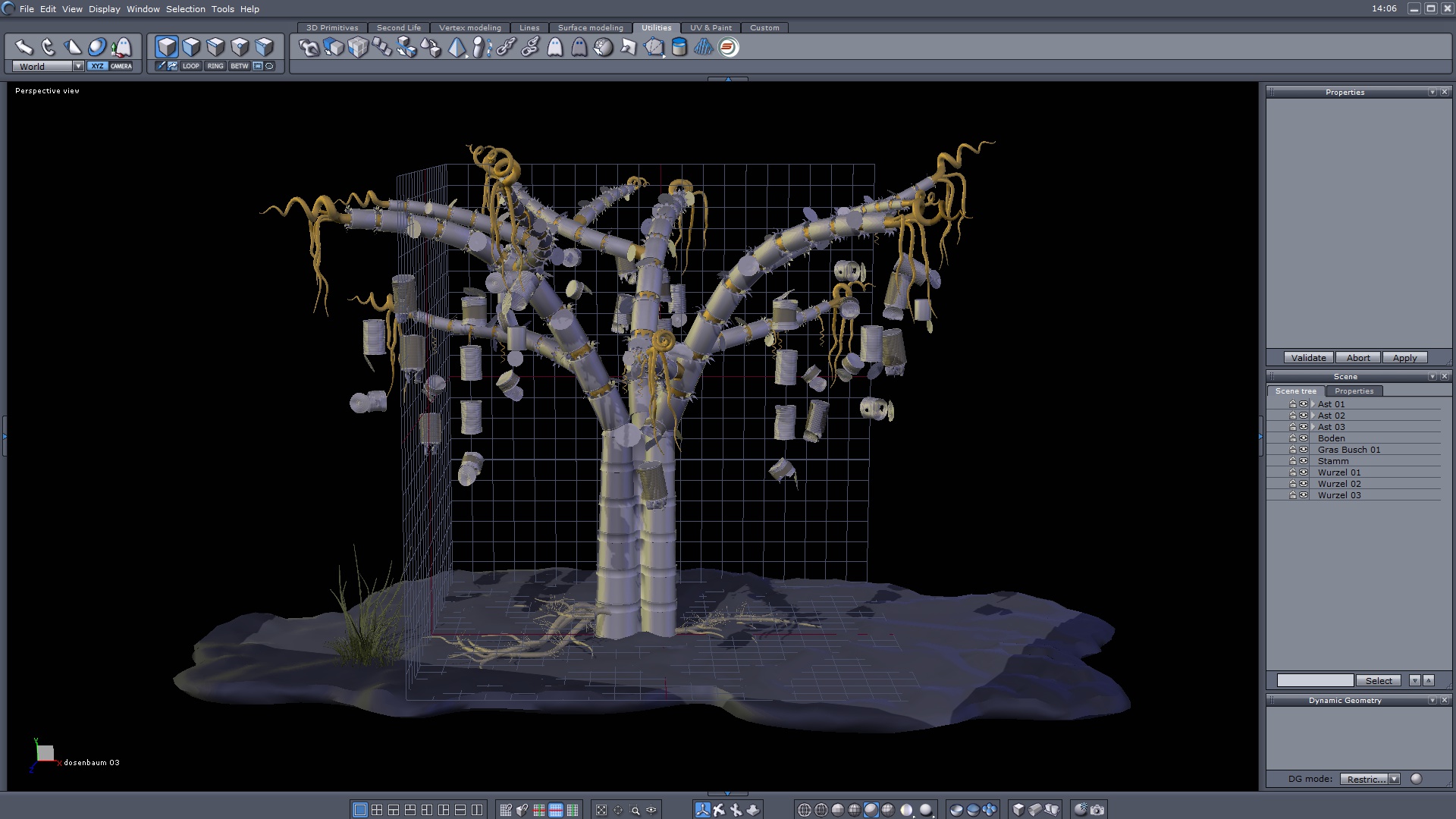Select the Move tool arrow icon

click(x=24, y=47)
